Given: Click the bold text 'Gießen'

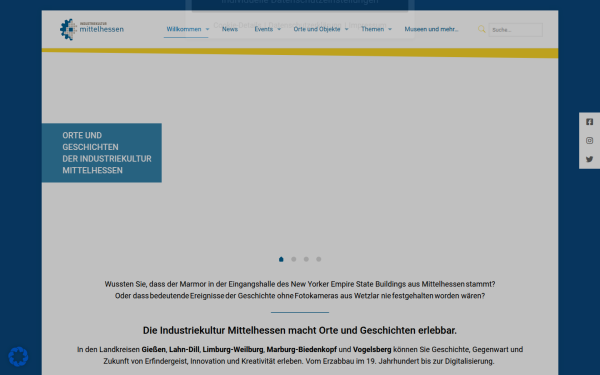Looking at the screenshot, I should (153, 349).
